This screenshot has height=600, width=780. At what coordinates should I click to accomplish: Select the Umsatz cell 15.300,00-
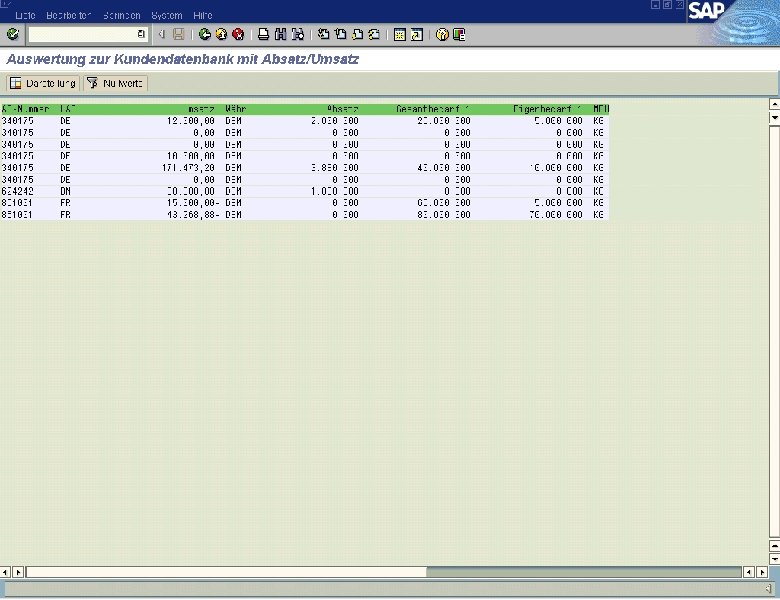click(193, 203)
